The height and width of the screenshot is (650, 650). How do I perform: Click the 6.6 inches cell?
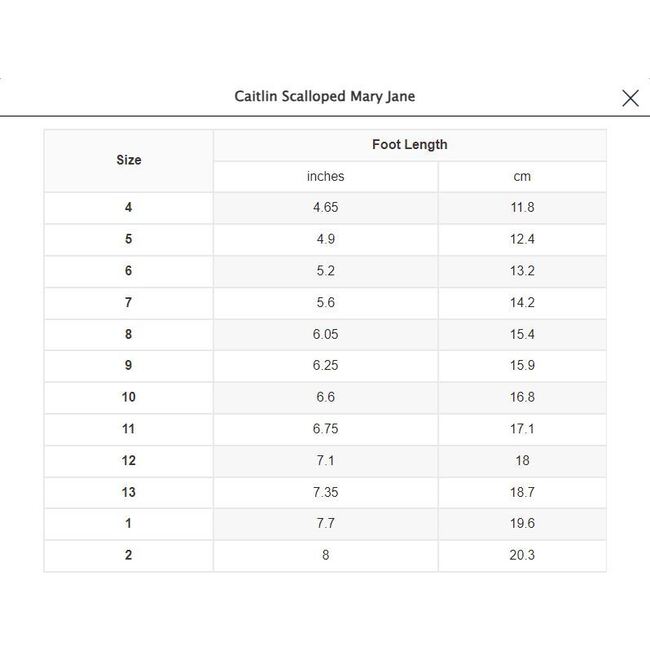pos(325,397)
